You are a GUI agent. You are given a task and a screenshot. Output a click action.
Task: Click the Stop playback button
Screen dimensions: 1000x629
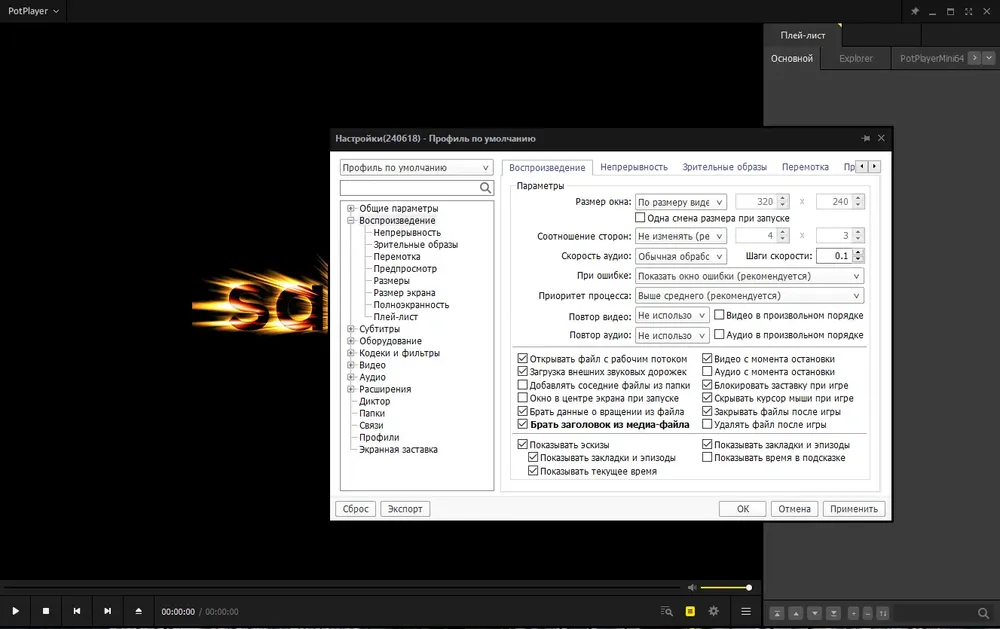[46, 611]
